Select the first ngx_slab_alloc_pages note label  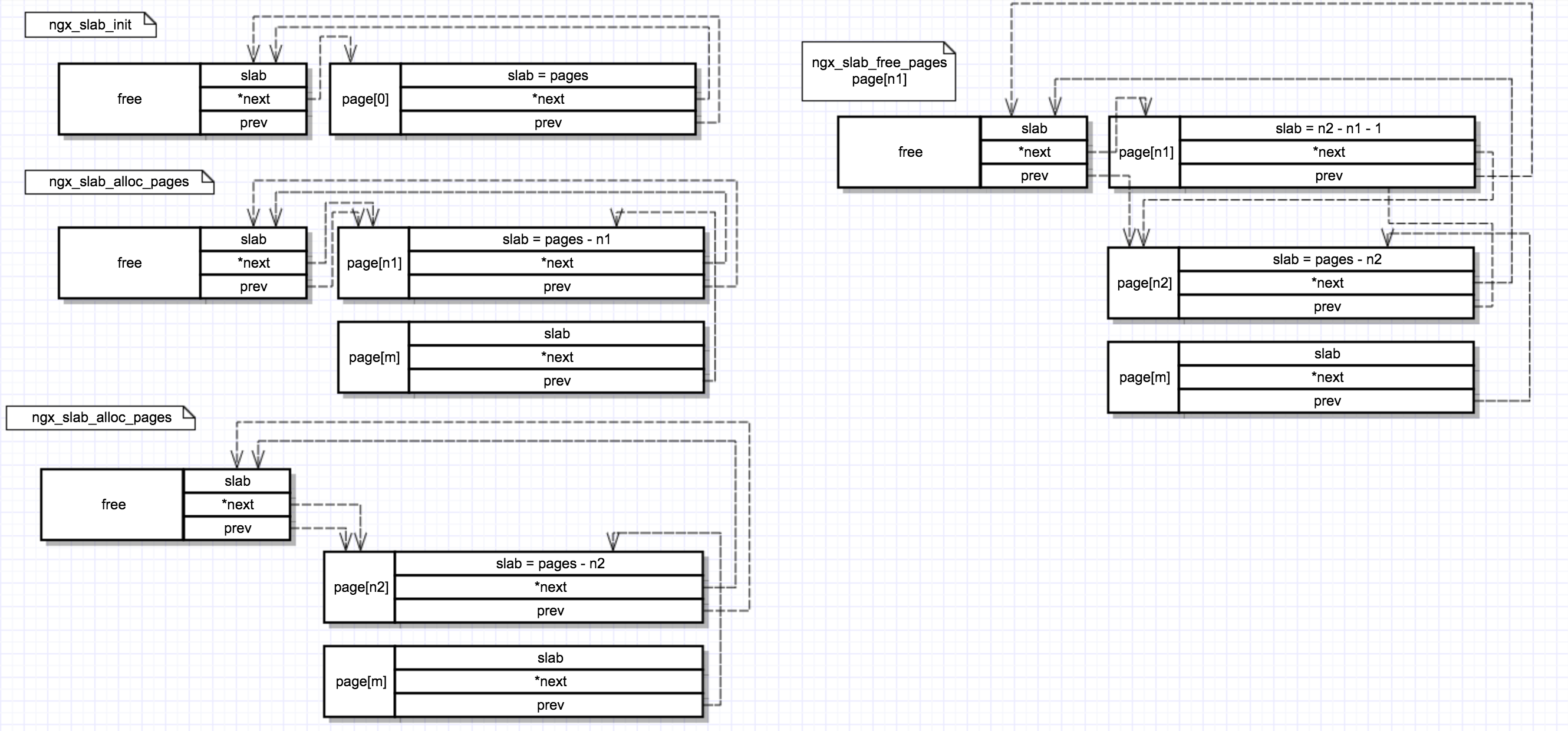tap(118, 182)
